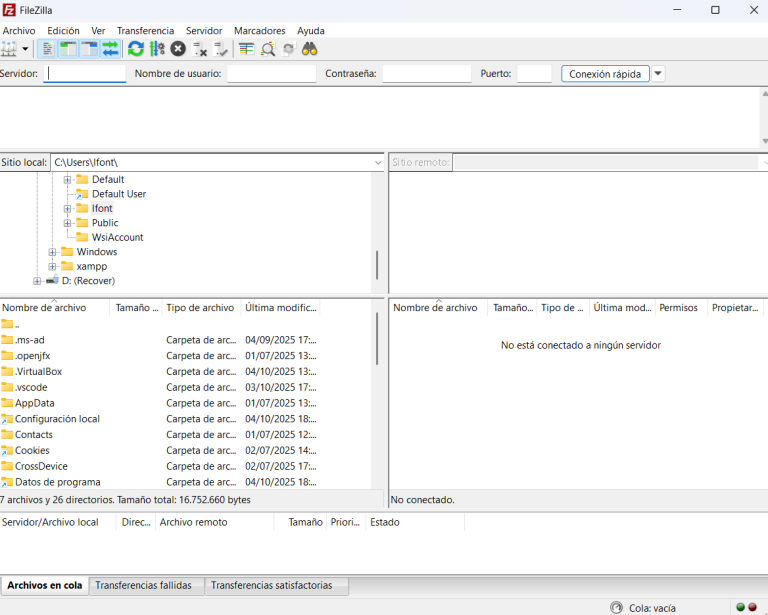Toggle directory comparison icon
This screenshot has width=768, height=615.
(x=267, y=49)
